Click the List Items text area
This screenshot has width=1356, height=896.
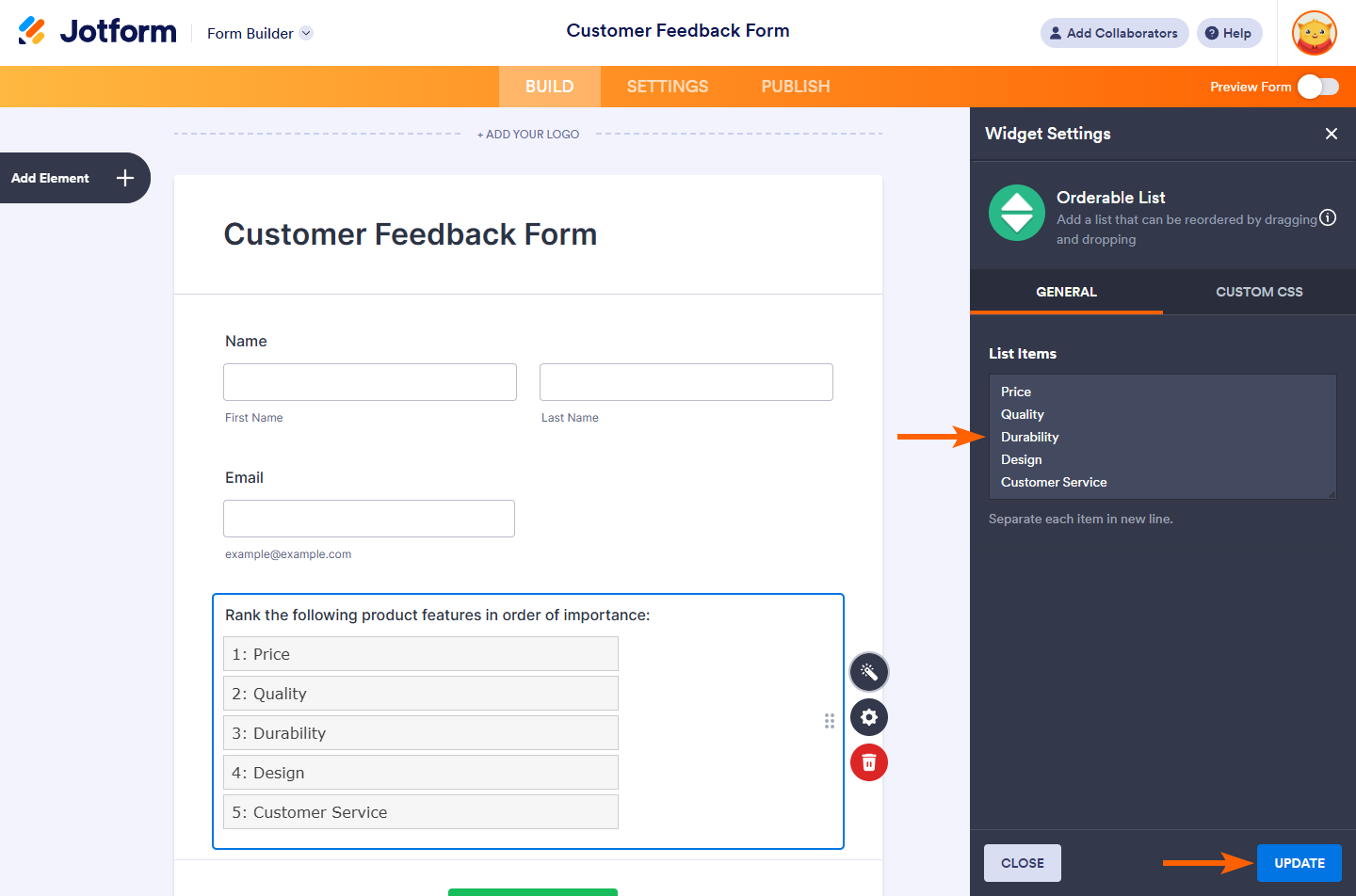point(1162,437)
